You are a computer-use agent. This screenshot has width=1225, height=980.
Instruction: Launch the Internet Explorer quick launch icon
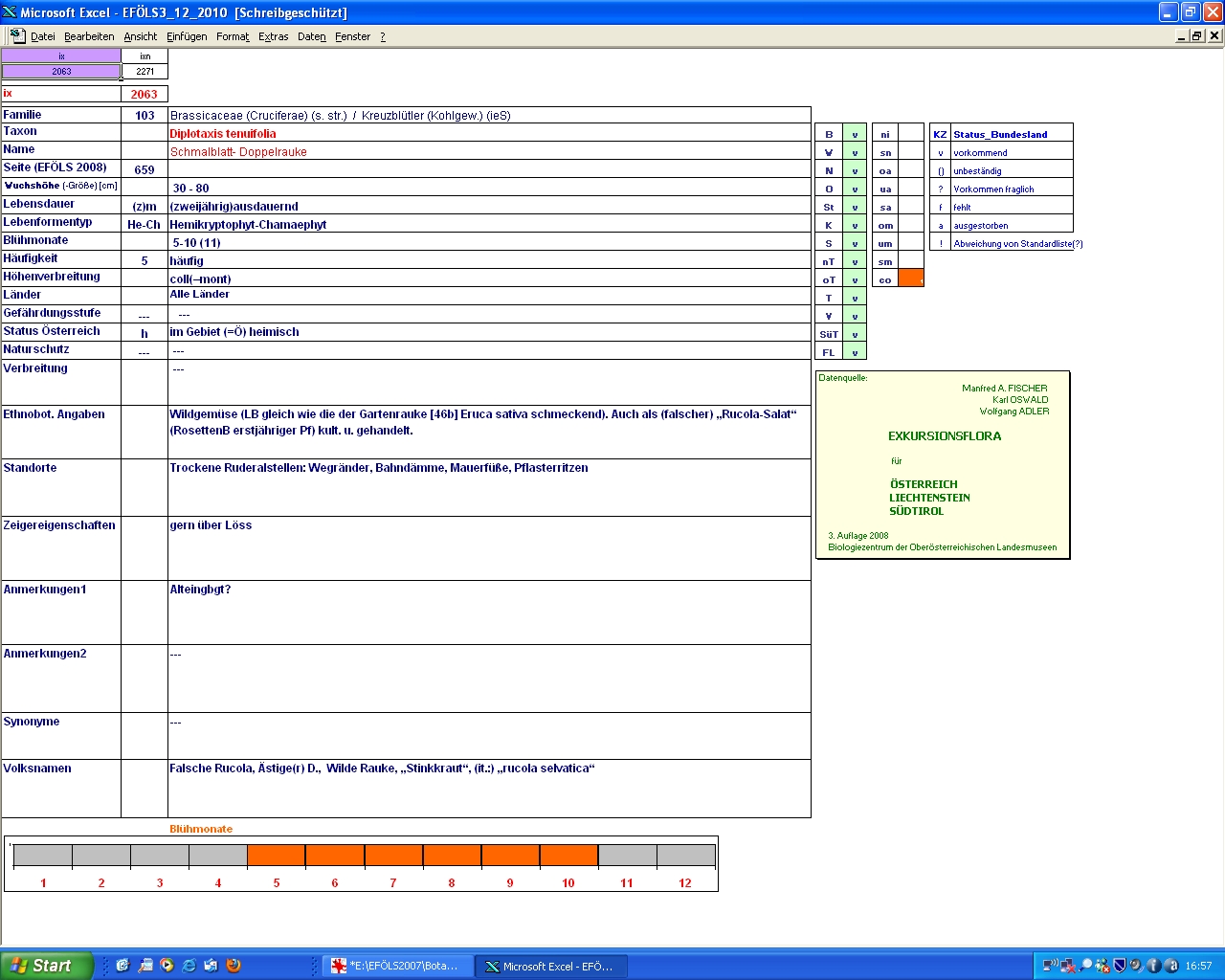(x=189, y=966)
